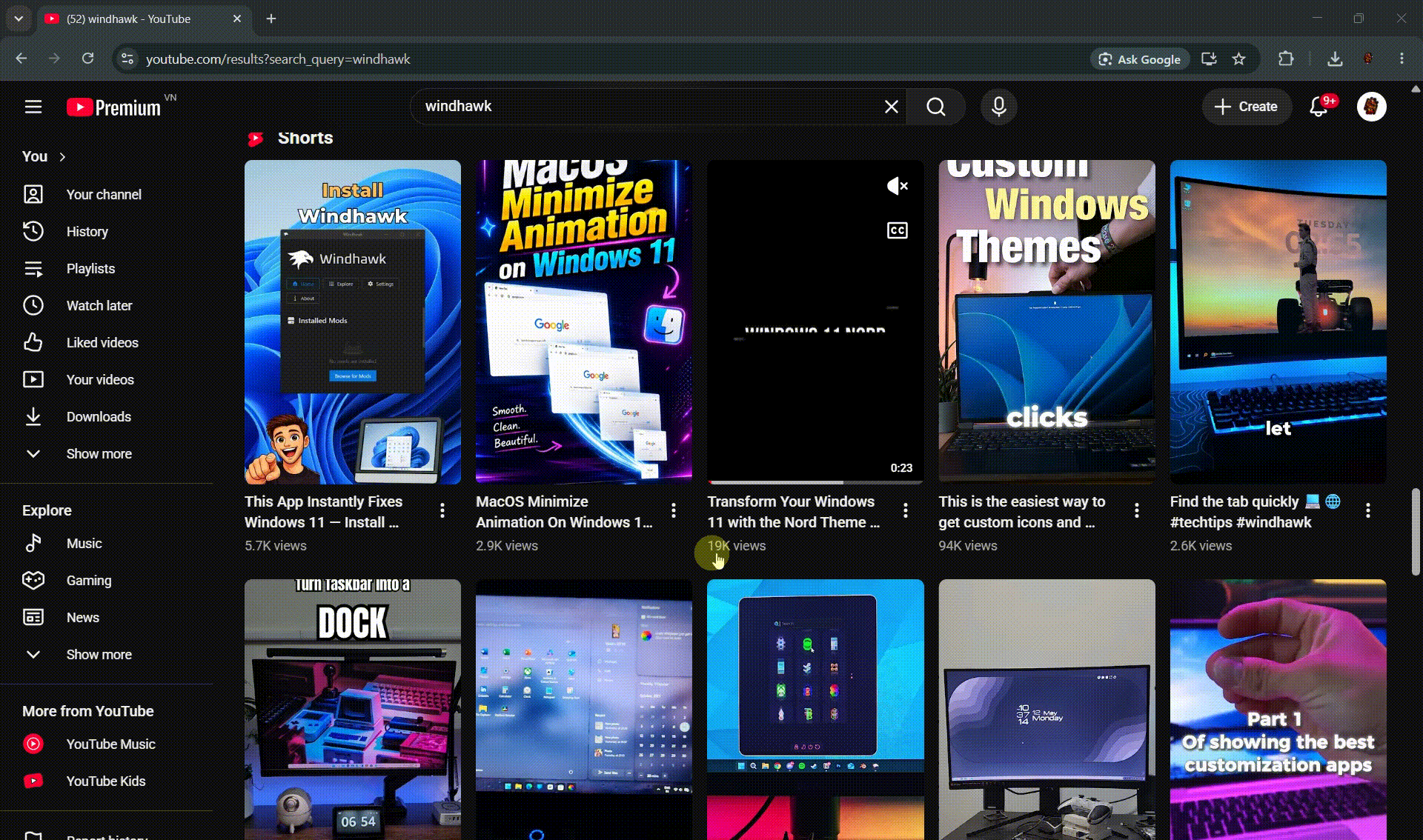Open a new browser tab

click(271, 19)
